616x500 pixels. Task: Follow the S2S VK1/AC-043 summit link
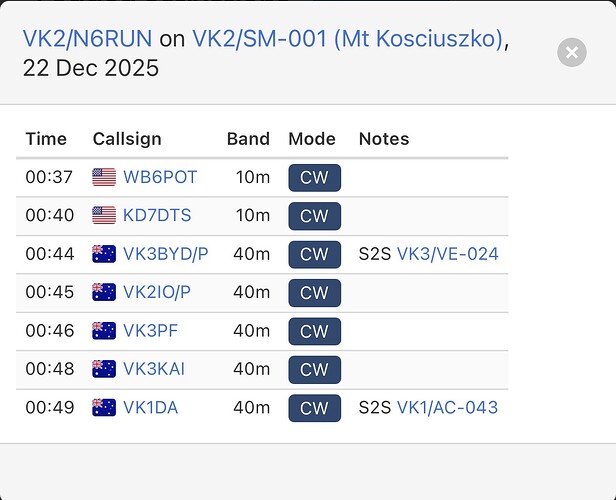click(x=447, y=407)
